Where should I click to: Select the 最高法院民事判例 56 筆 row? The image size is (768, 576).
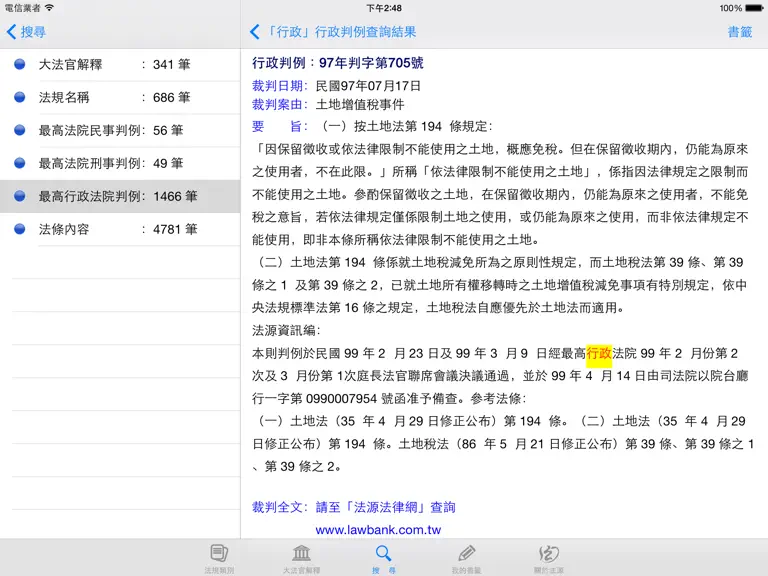pyautogui.click(x=120, y=130)
